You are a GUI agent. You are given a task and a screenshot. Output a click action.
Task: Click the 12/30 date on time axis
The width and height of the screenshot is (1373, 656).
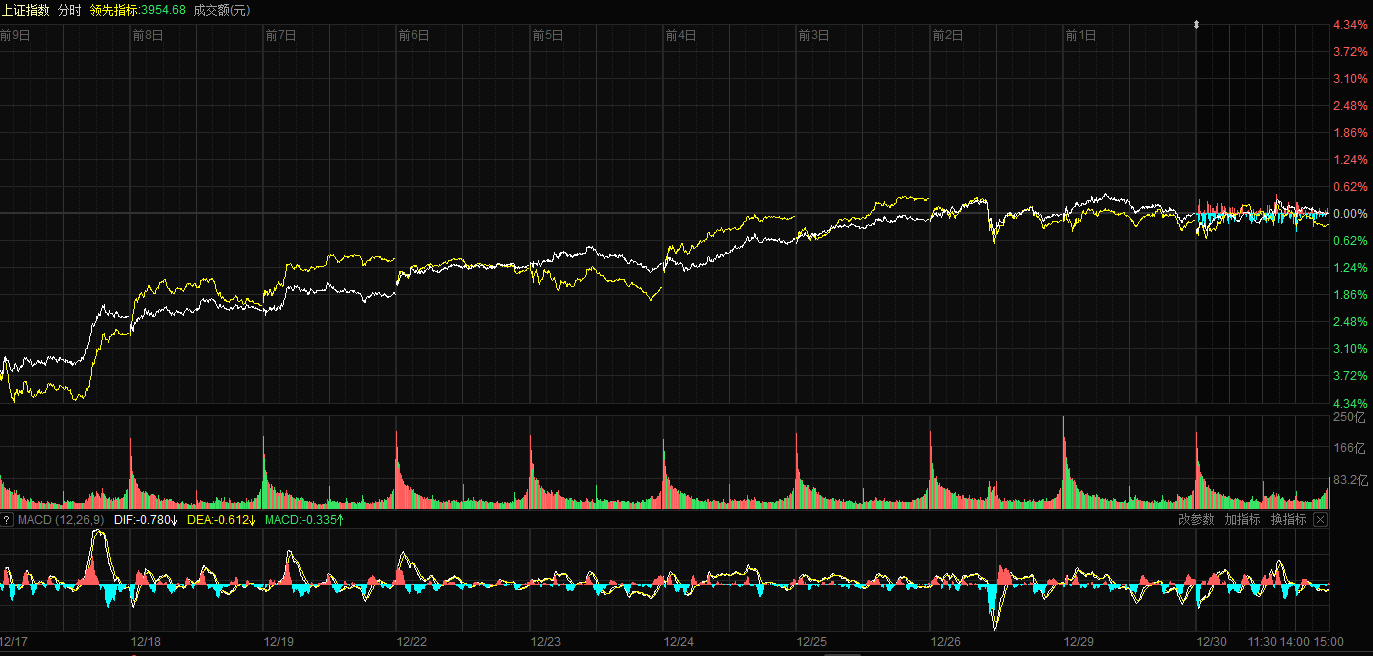coord(1212,641)
